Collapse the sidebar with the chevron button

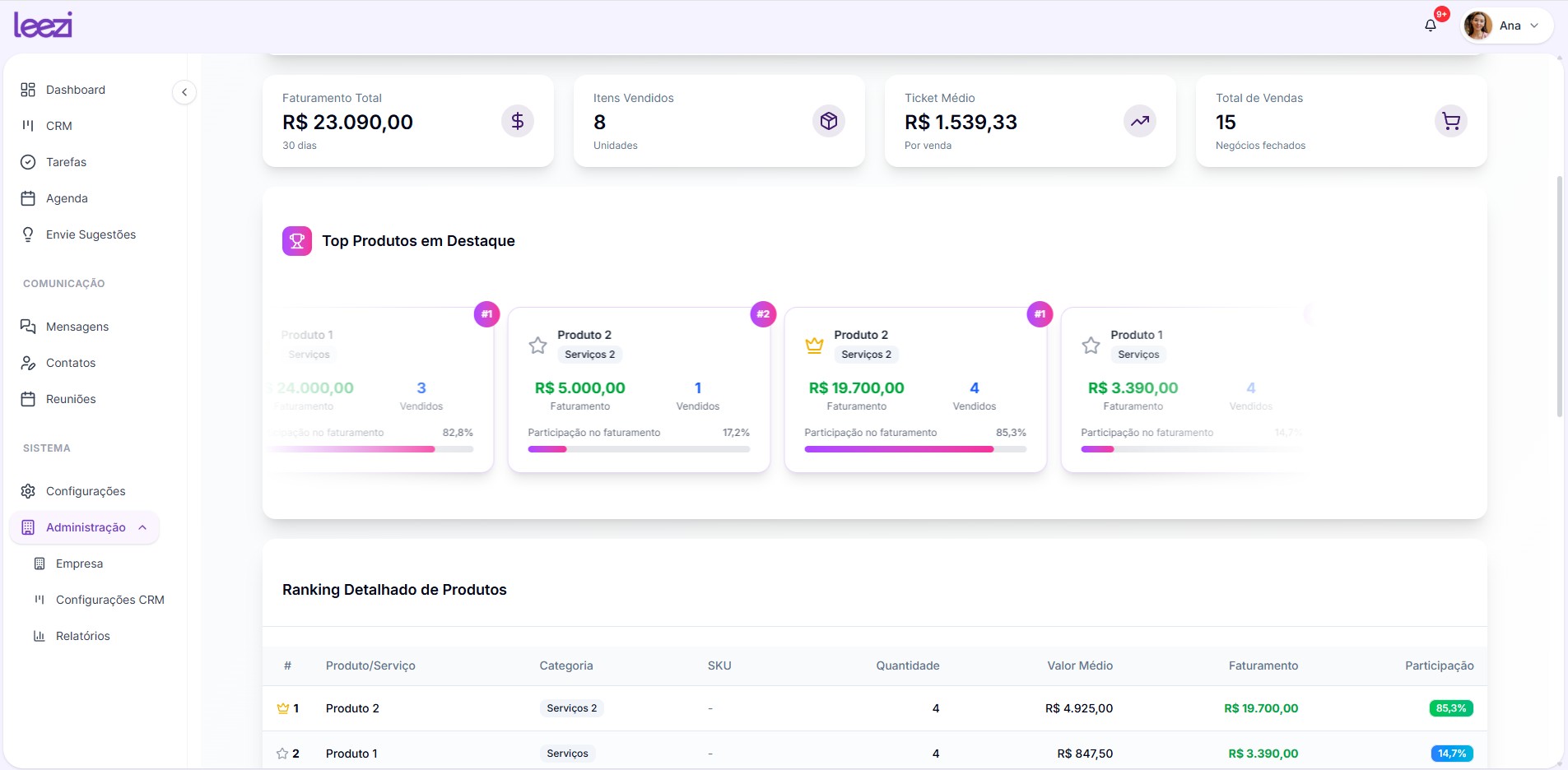coord(184,92)
